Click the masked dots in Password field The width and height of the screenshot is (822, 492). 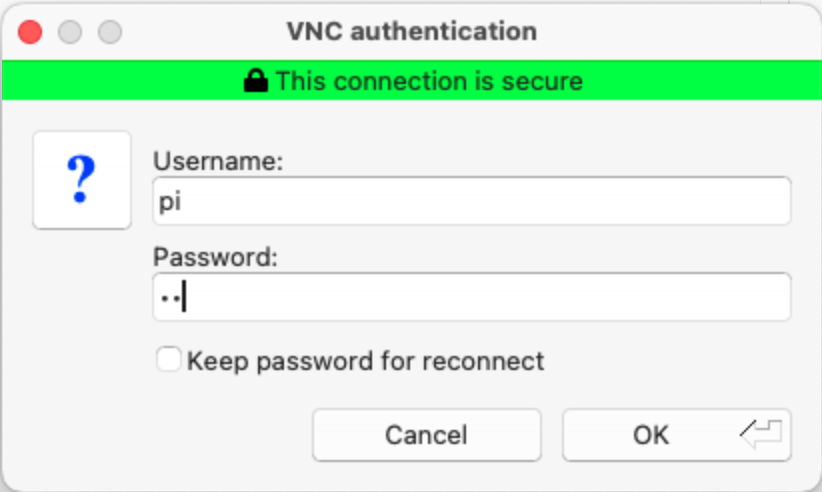[x=171, y=299]
